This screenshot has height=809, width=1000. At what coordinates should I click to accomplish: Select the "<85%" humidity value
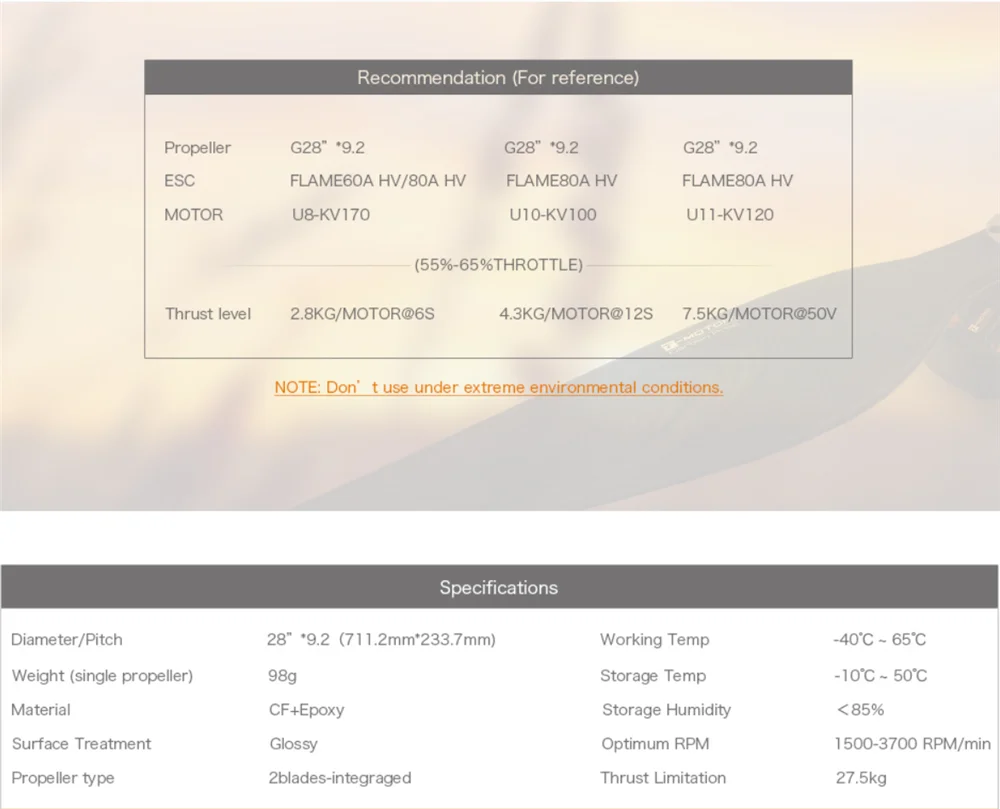click(x=860, y=710)
